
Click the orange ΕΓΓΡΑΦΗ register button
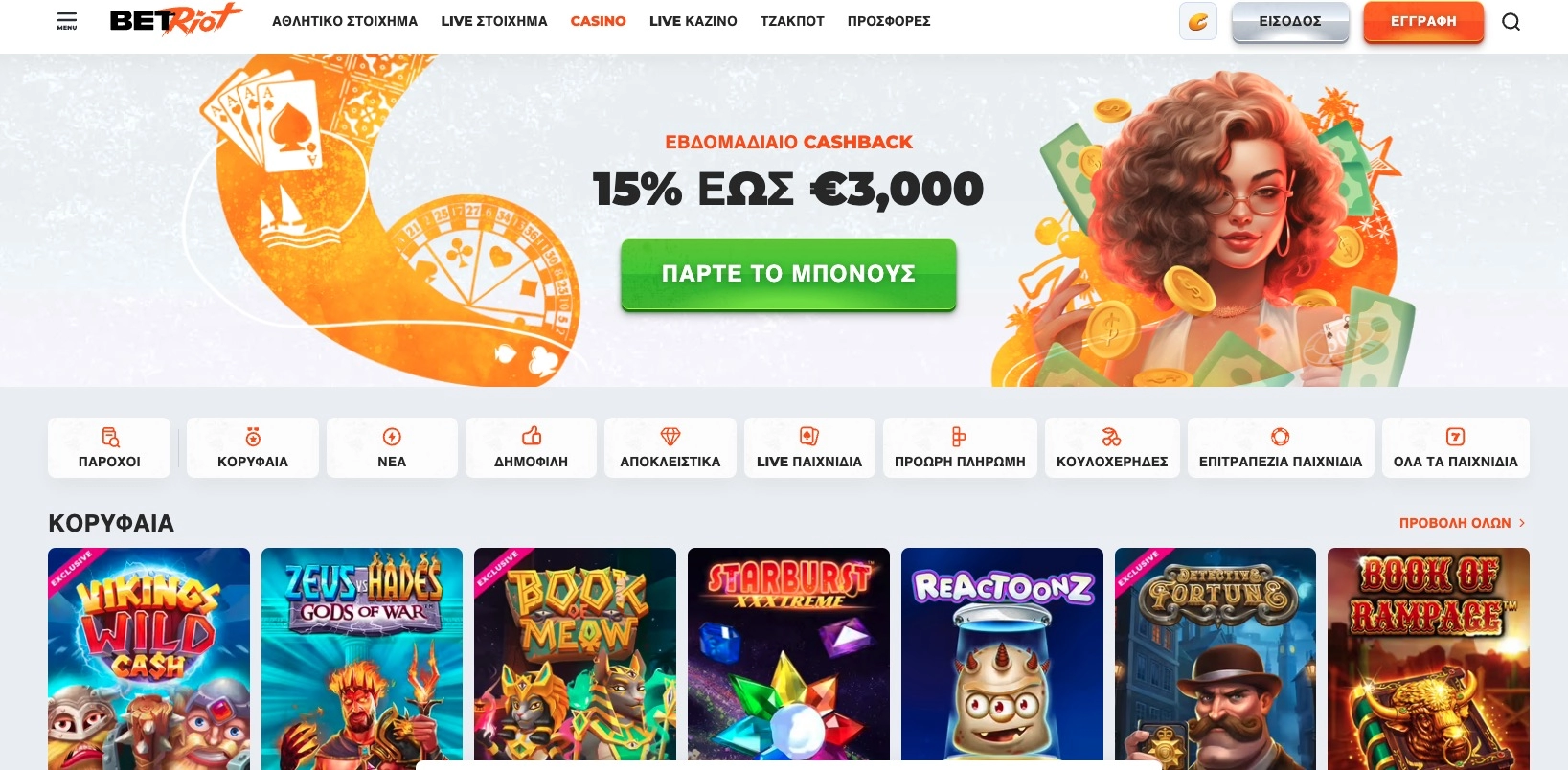(x=1423, y=21)
